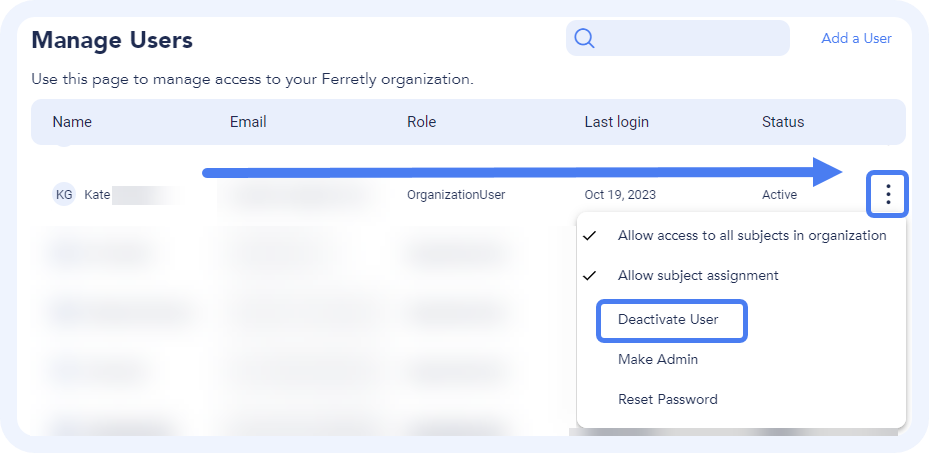The width and height of the screenshot is (929, 453).
Task: Click the KG avatar icon
Action: click(64, 194)
